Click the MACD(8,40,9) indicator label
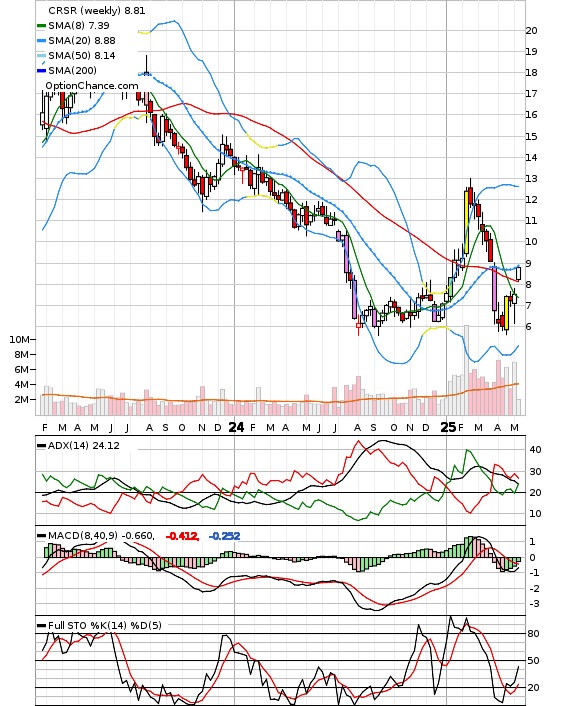The image size is (566, 706). click(83, 535)
